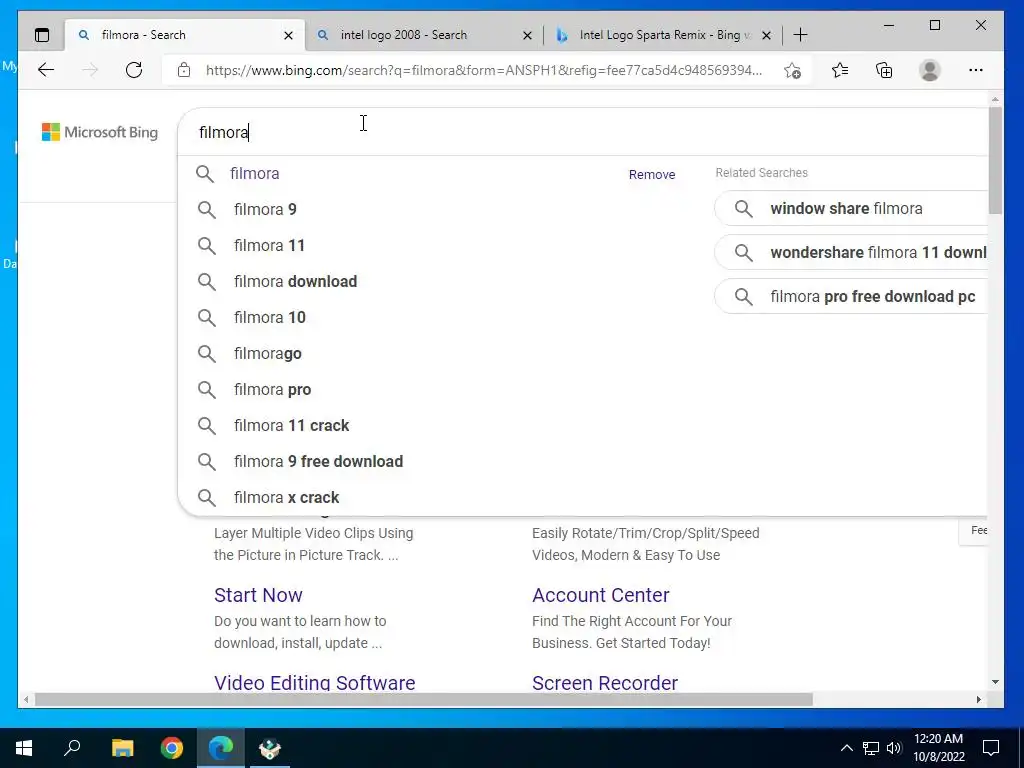Choose the 'filmora pro' suggestion
The height and width of the screenshot is (768, 1024).
[x=272, y=389]
